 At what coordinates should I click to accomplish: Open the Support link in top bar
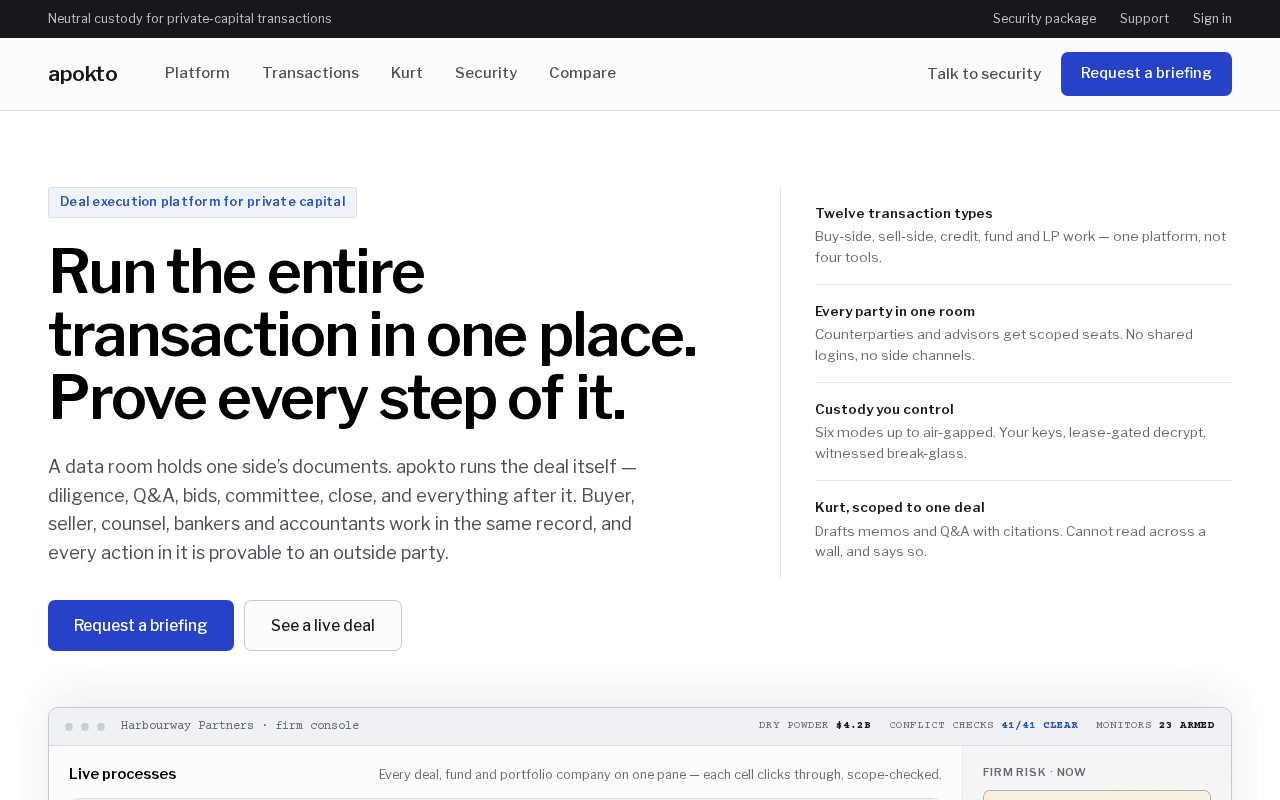(1144, 18)
